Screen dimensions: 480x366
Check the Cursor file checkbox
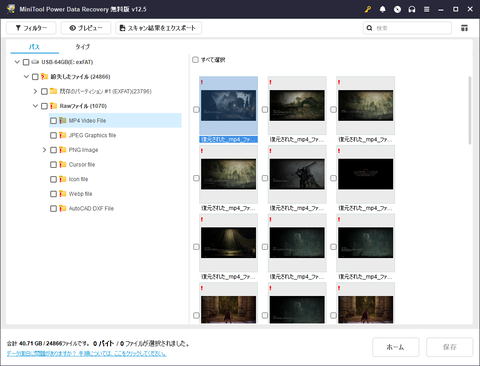(x=53, y=165)
